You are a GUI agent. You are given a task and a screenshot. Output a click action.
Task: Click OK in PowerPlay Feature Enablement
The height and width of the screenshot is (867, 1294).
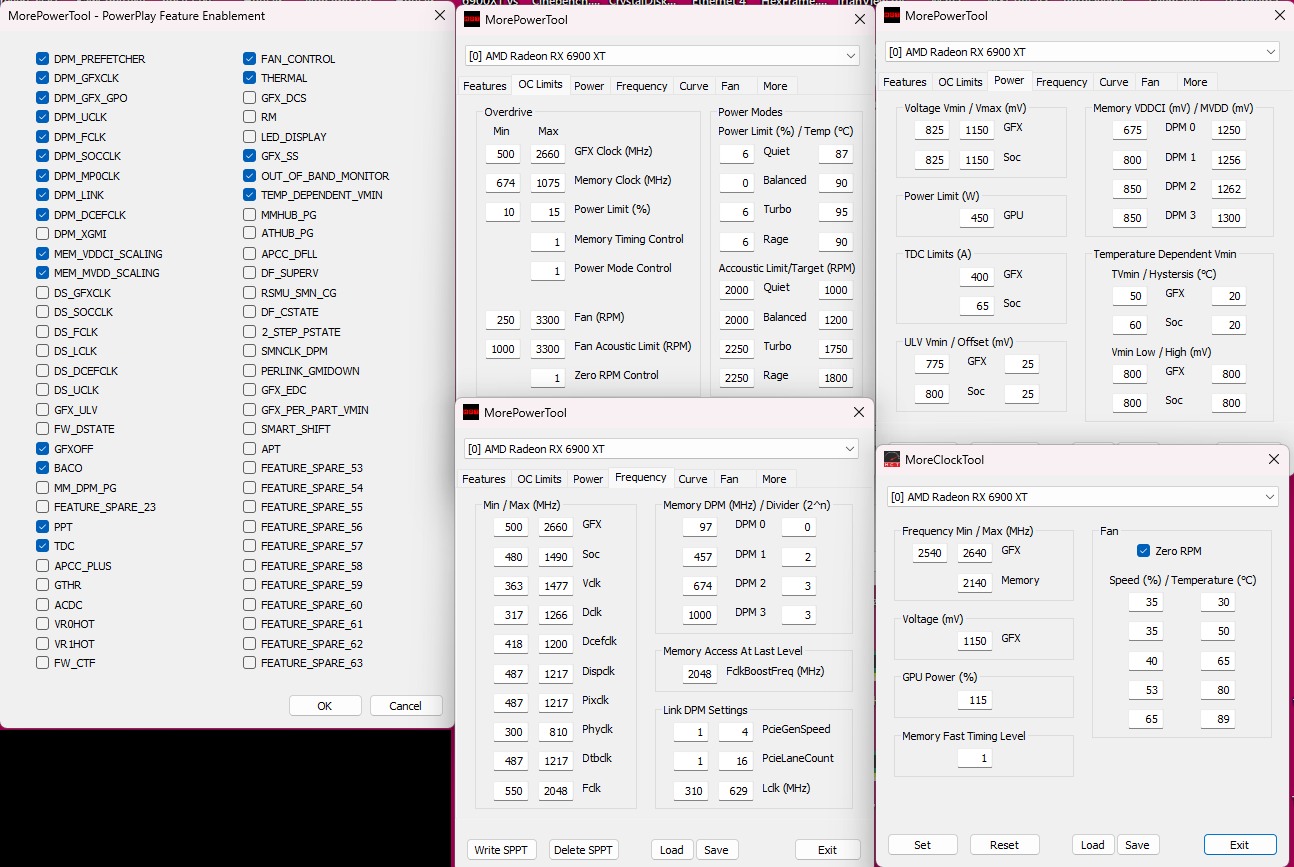[325, 706]
